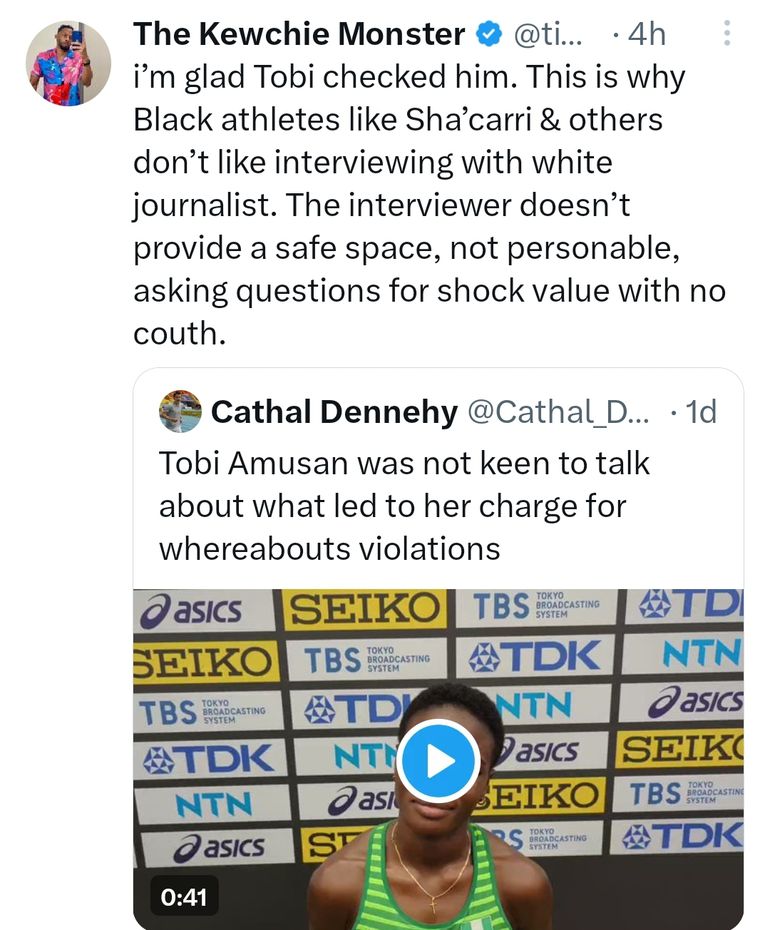This screenshot has height=930, width=770.
Task: Click Cathal Dennehy's small avatar
Action: pyautogui.click(x=180, y=411)
